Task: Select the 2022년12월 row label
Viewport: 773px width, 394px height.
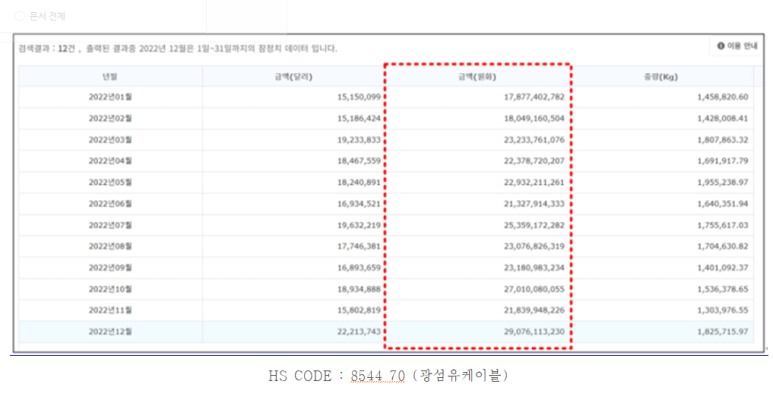Action: click(110, 332)
